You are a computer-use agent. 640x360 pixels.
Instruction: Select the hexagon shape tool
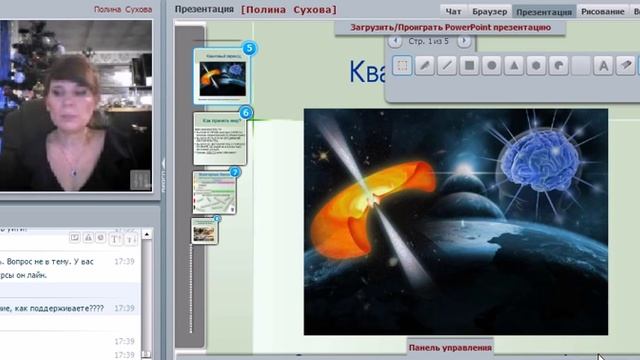pos(536,65)
